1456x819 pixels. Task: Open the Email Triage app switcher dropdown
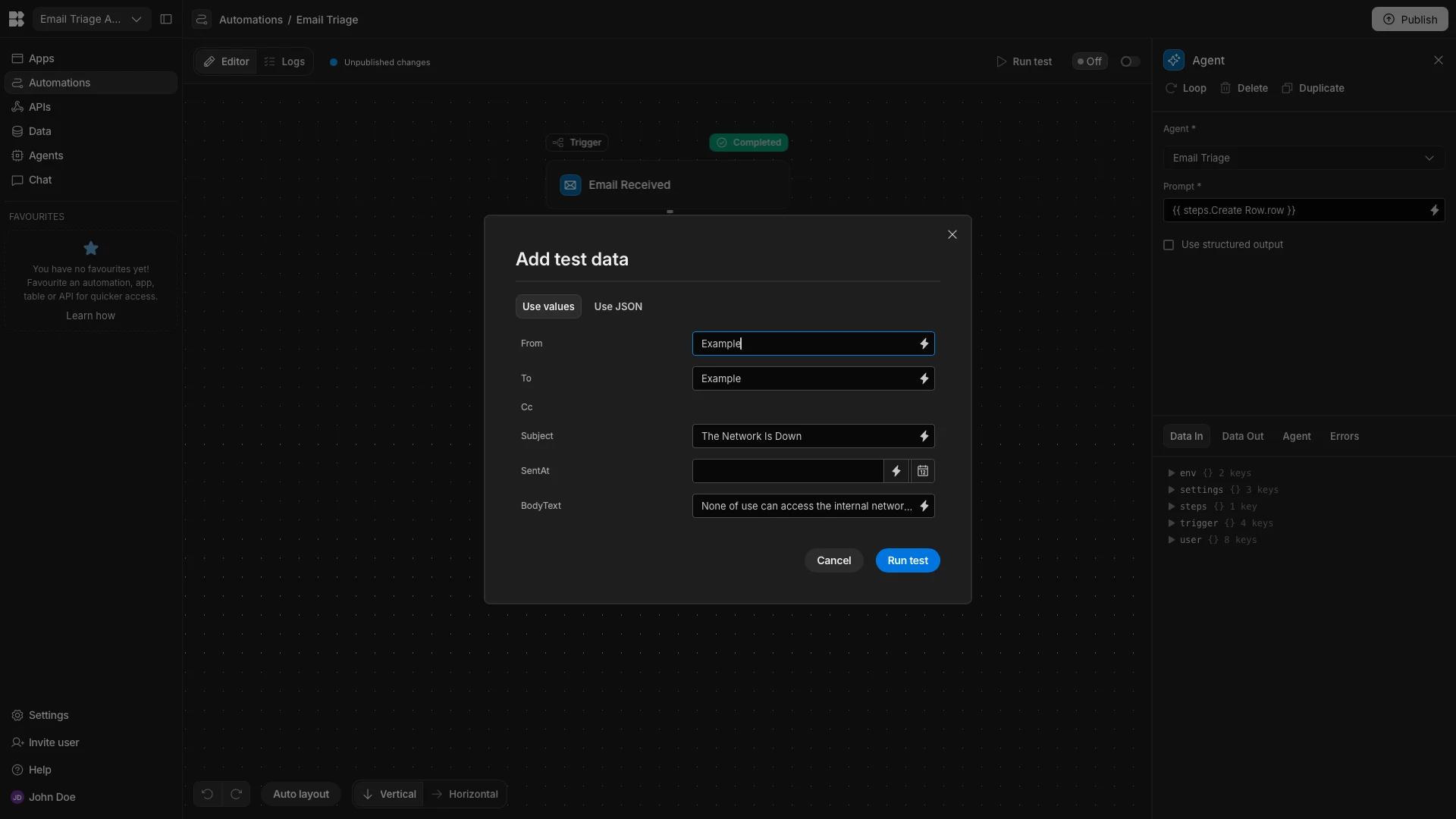click(91, 19)
